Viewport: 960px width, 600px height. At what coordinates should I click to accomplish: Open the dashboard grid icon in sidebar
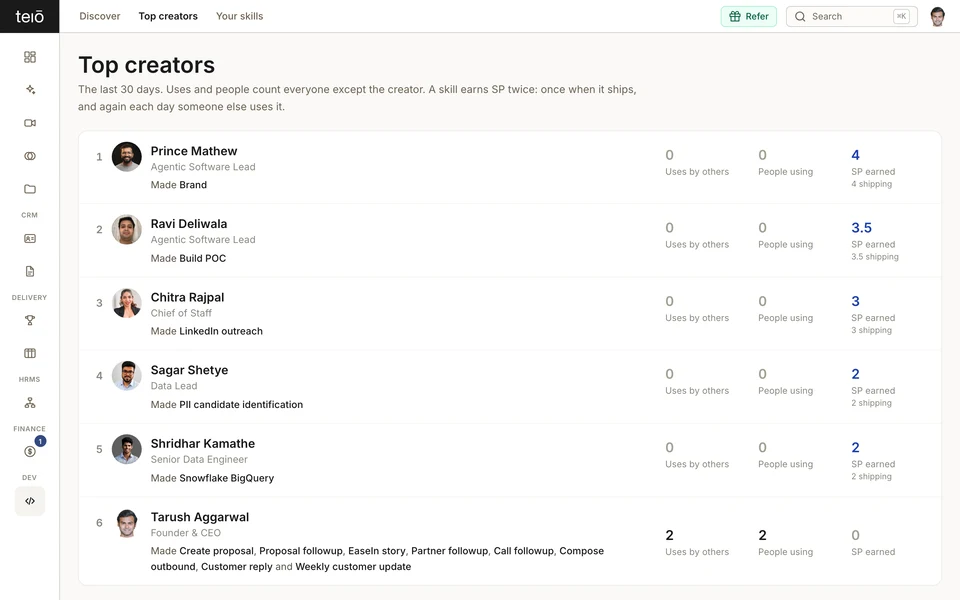click(x=29, y=57)
